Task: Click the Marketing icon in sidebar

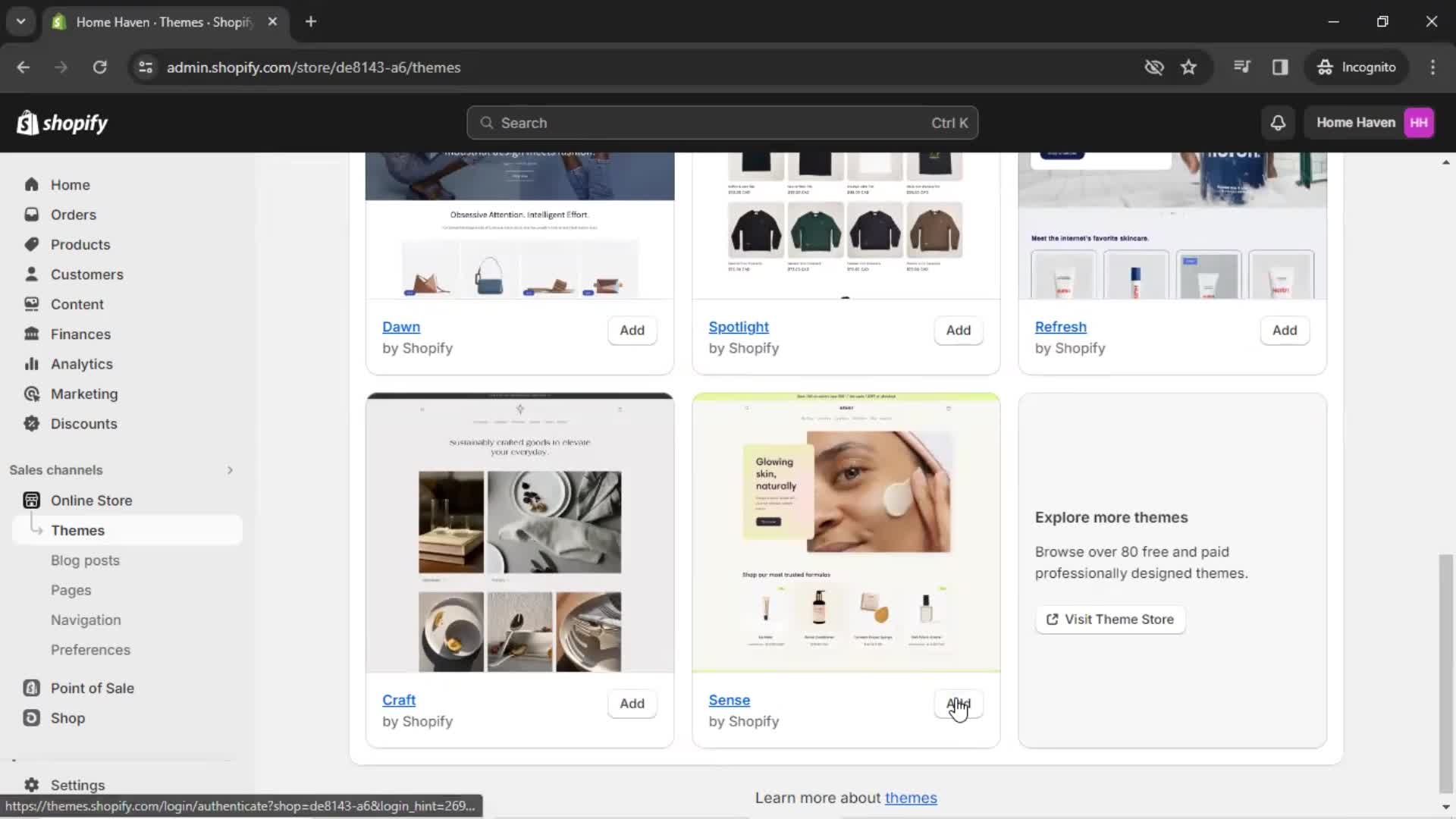Action: pos(30,393)
